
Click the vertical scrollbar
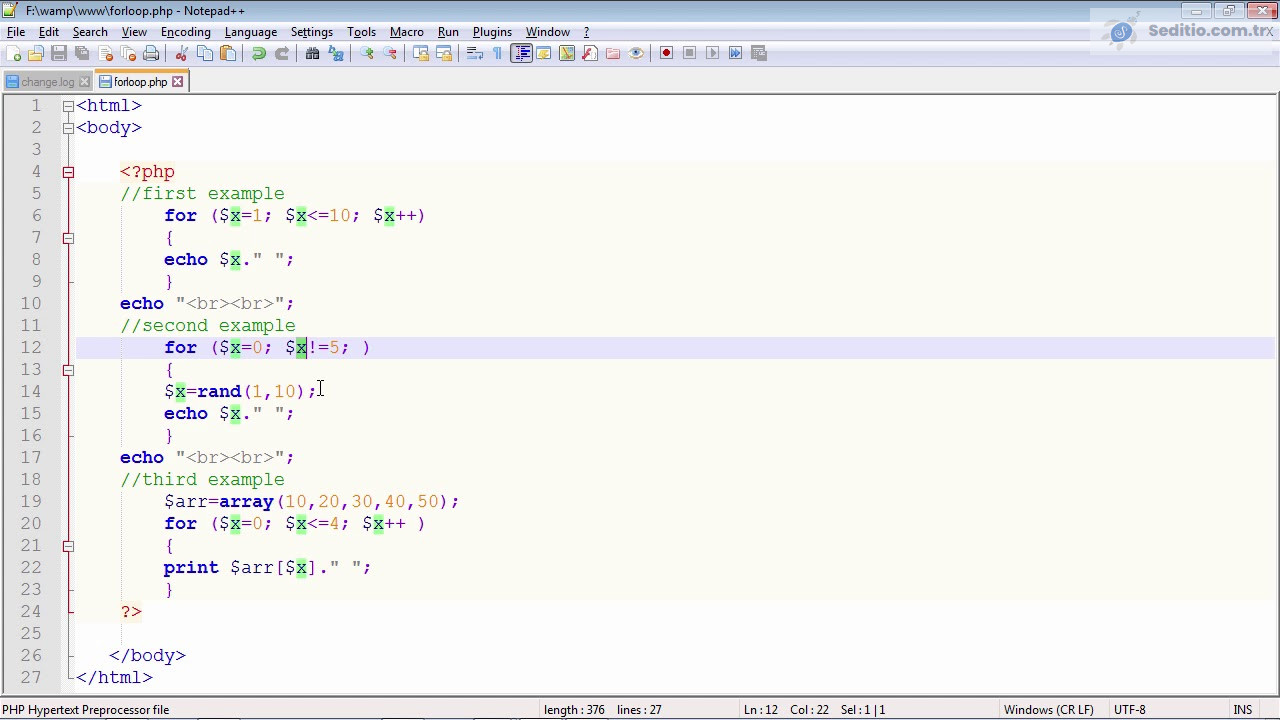click(x=1272, y=400)
